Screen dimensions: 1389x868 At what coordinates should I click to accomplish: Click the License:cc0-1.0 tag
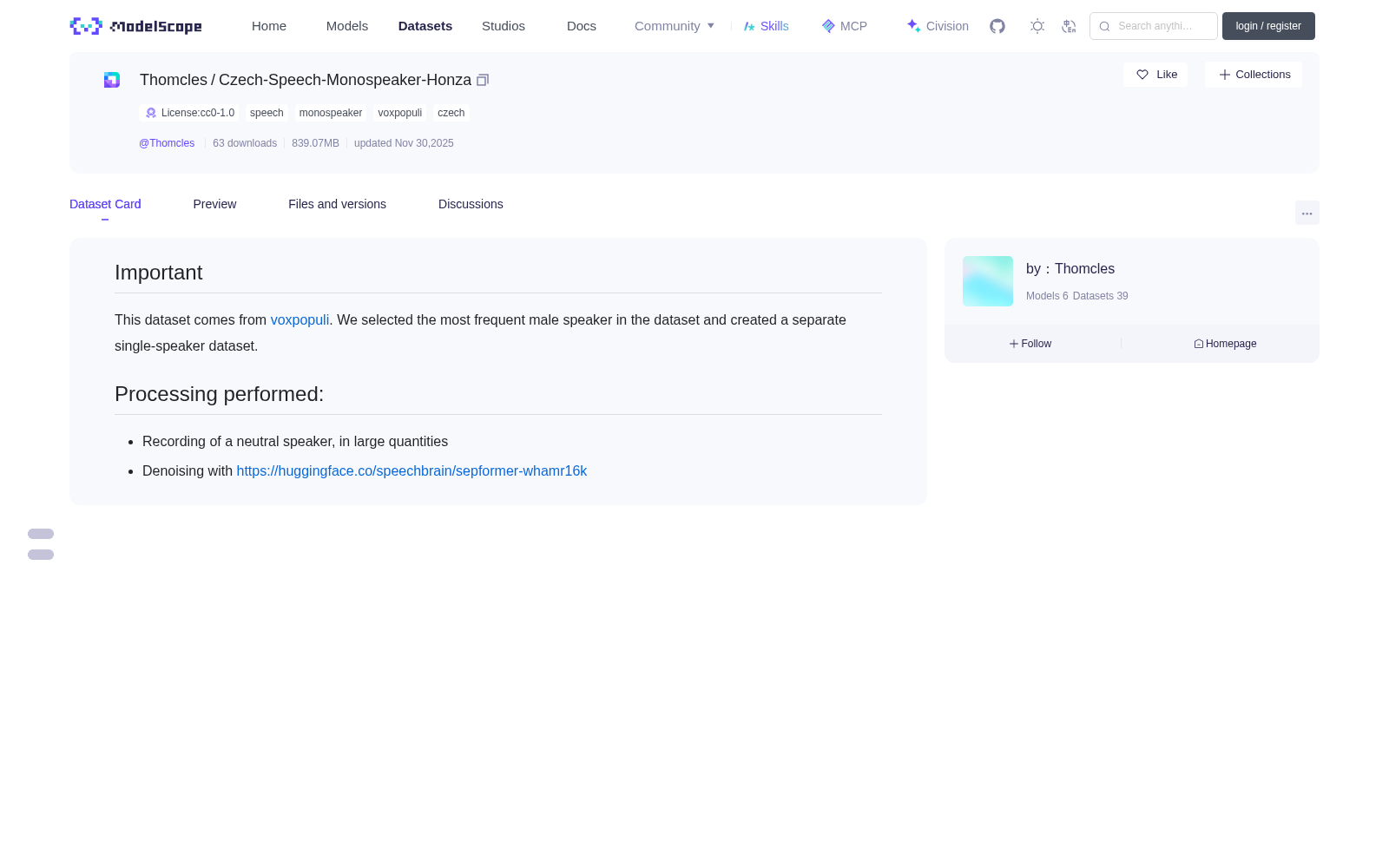188,113
